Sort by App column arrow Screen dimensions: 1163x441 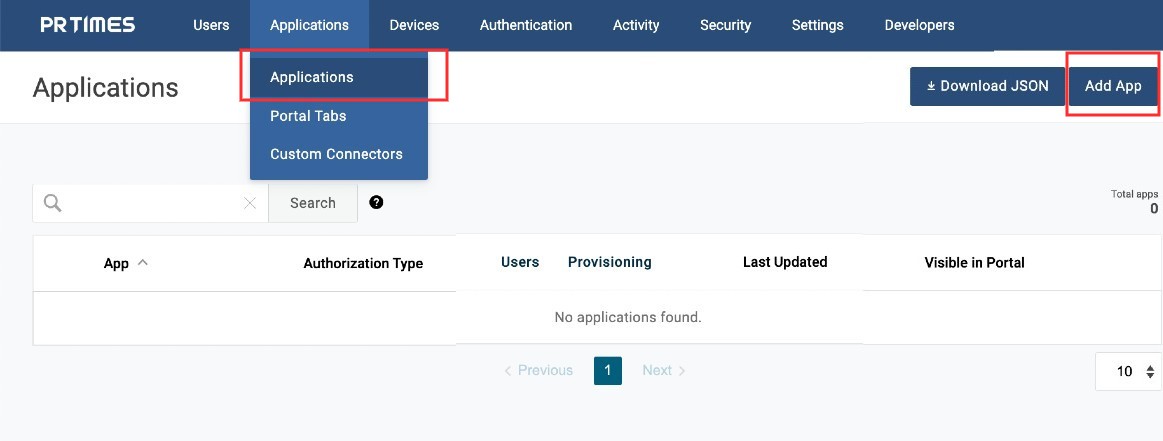pos(142,263)
